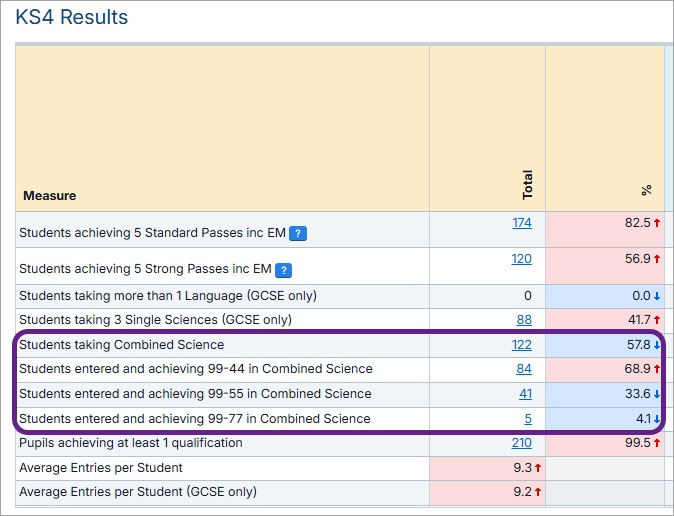This screenshot has width=674, height=516.
Task: Open the 88 link for 3 Single Sciences
Action: click(x=524, y=320)
